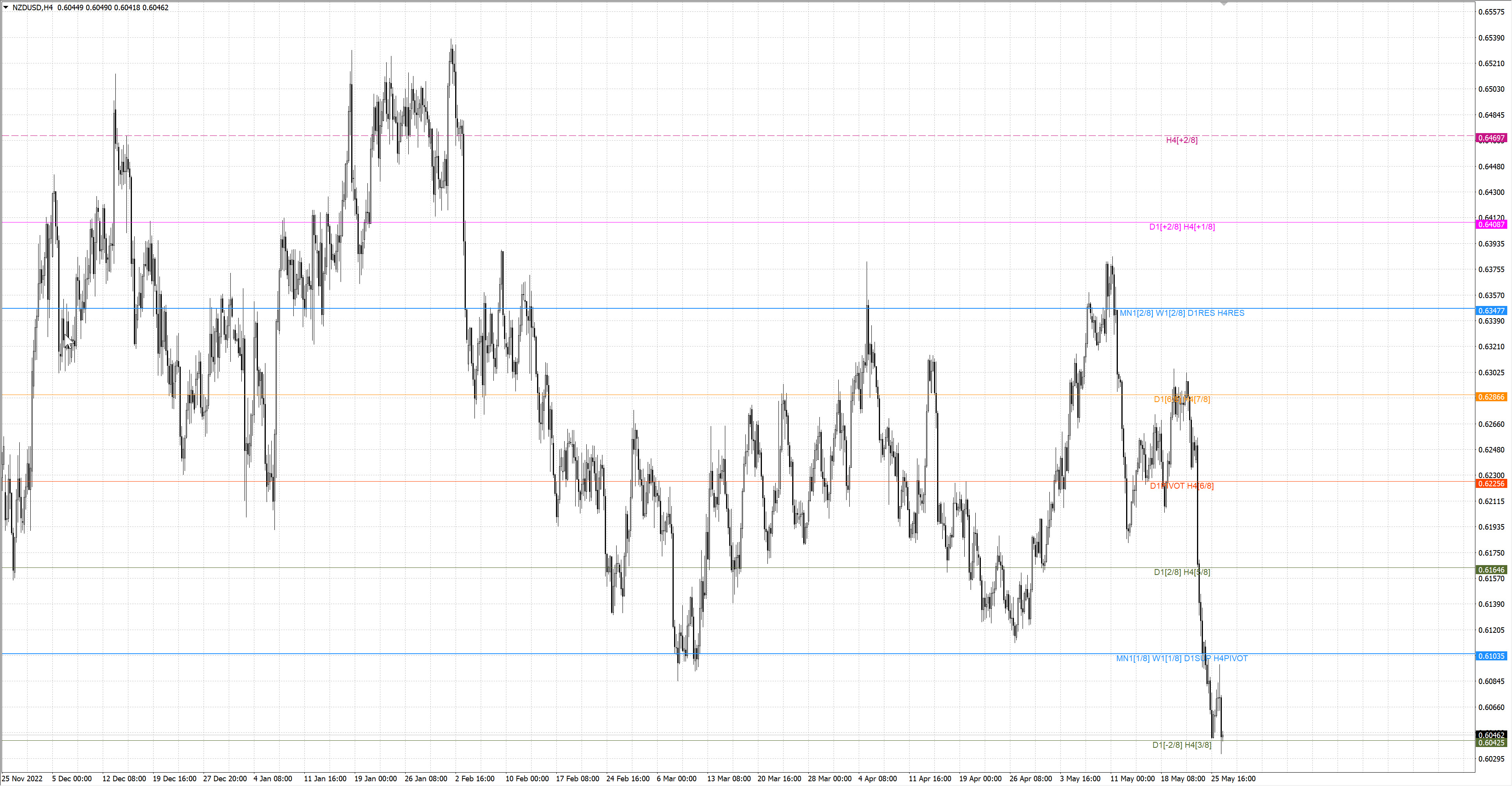The image size is (1512, 786).
Task: Click the 25 May 16:00 time label
Action: [x=1233, y=779]
